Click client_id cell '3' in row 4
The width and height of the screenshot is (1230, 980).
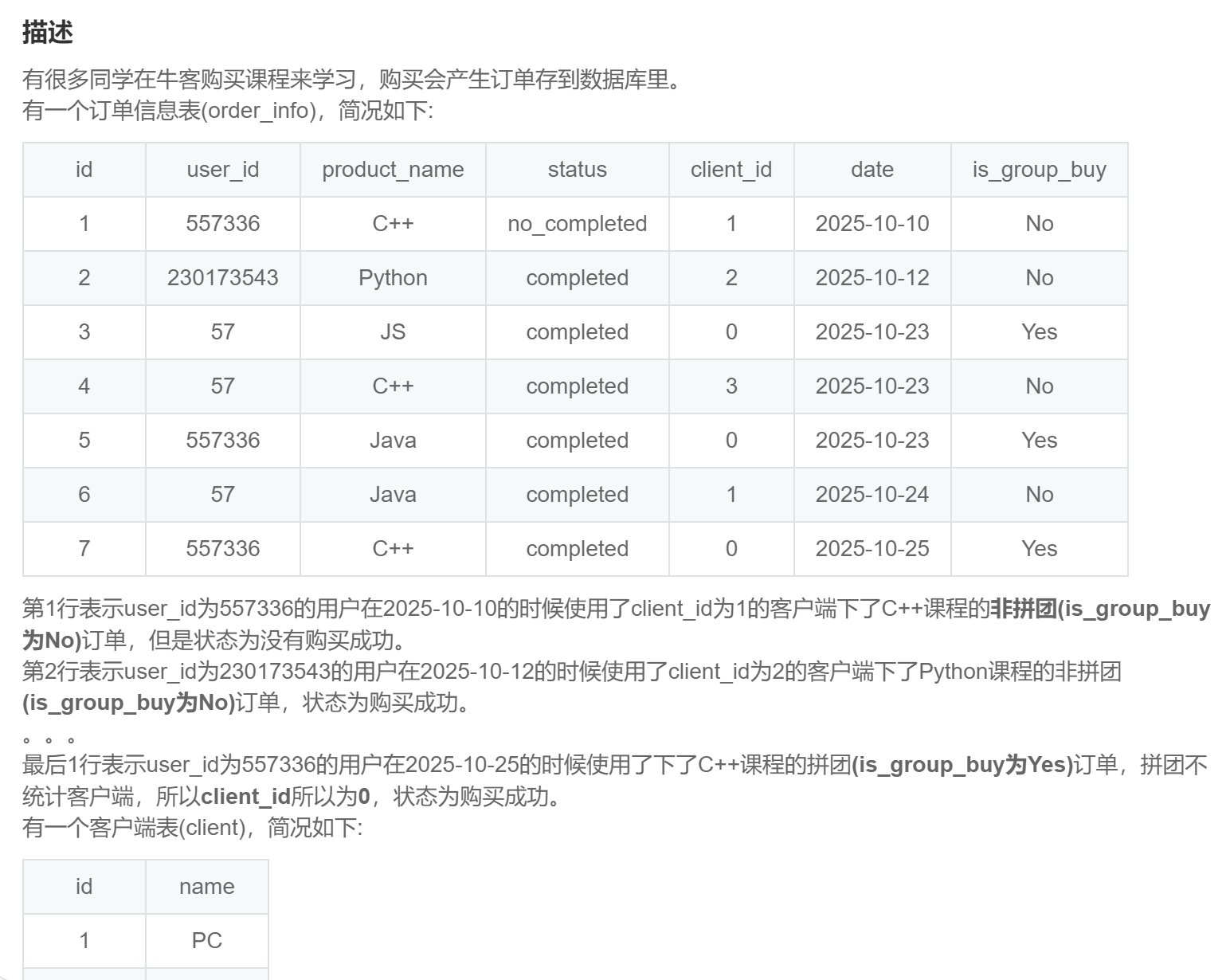(x=731, y=386)
